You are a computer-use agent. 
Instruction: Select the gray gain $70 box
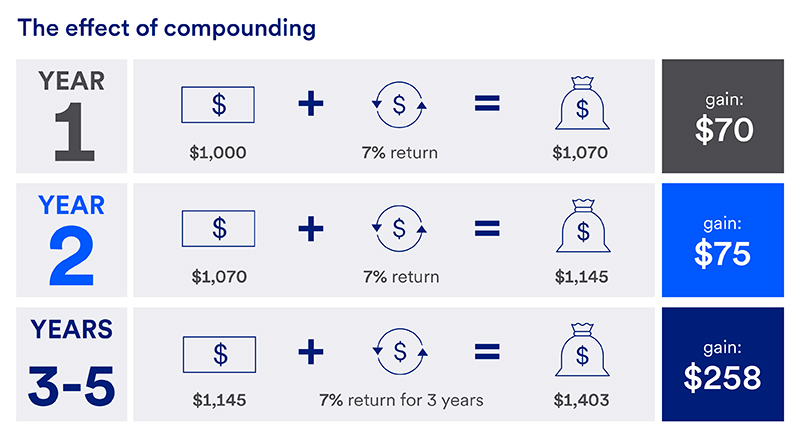[x=723, y=116]
